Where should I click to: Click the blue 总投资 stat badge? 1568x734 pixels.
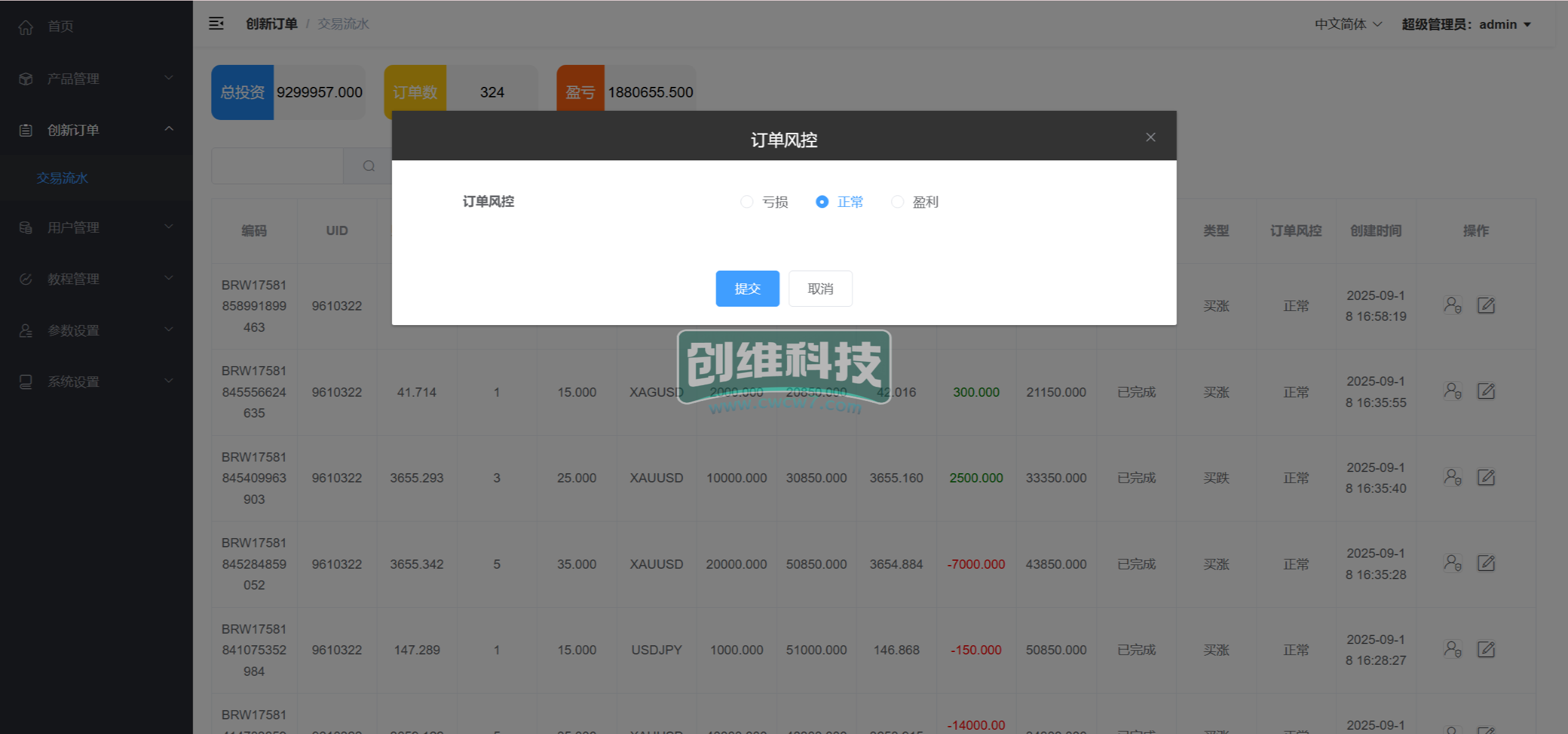tap(243, 92)
